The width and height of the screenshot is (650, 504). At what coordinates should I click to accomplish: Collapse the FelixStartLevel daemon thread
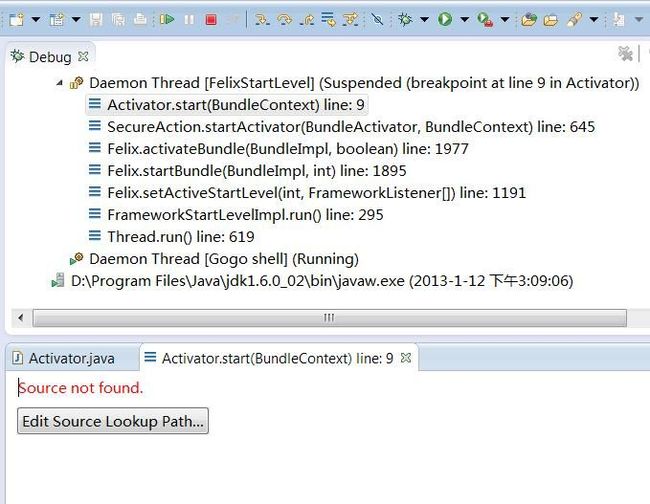click(x=59, y=83)
